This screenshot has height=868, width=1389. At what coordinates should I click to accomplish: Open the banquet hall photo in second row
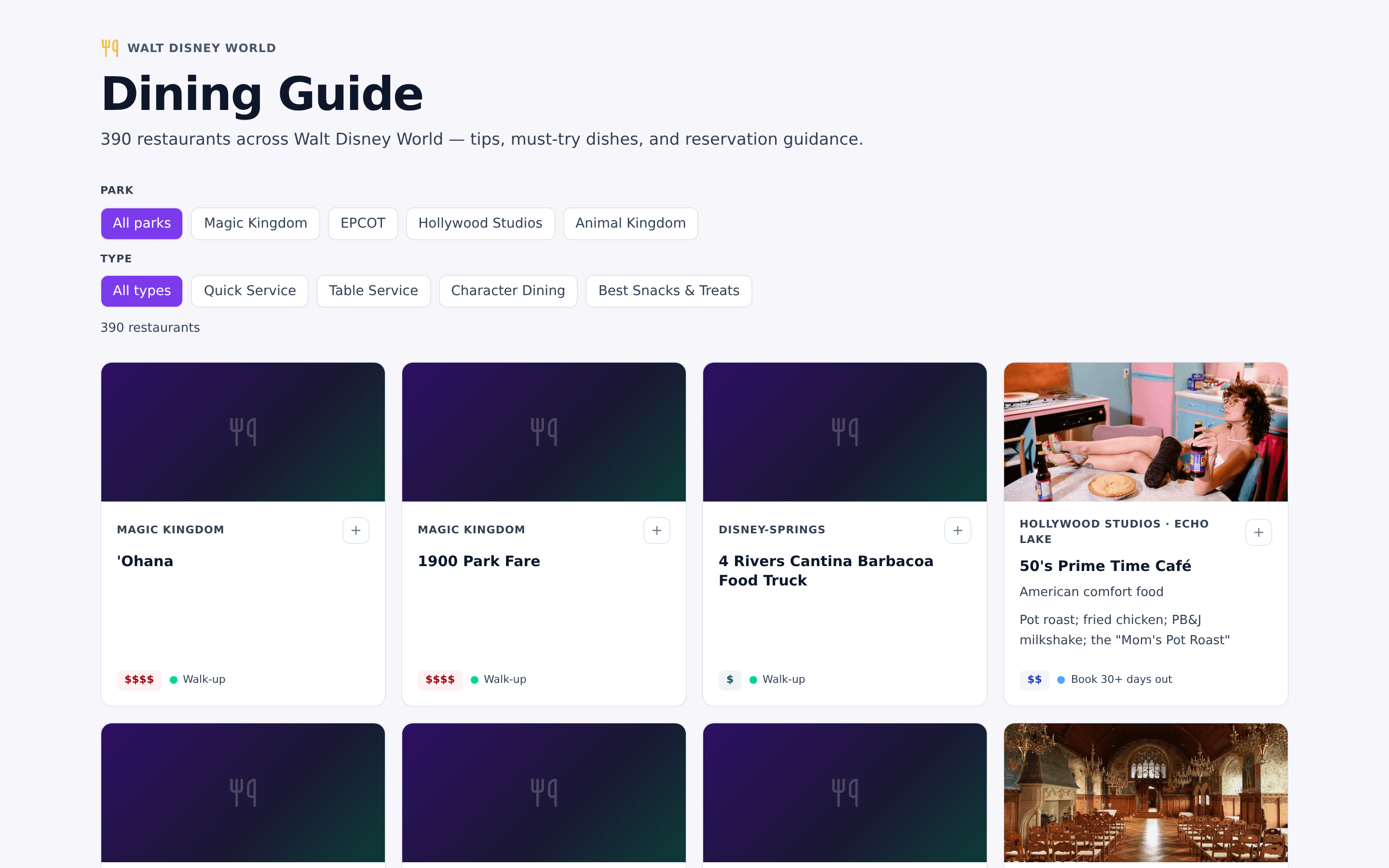[x=1145, y=793]
